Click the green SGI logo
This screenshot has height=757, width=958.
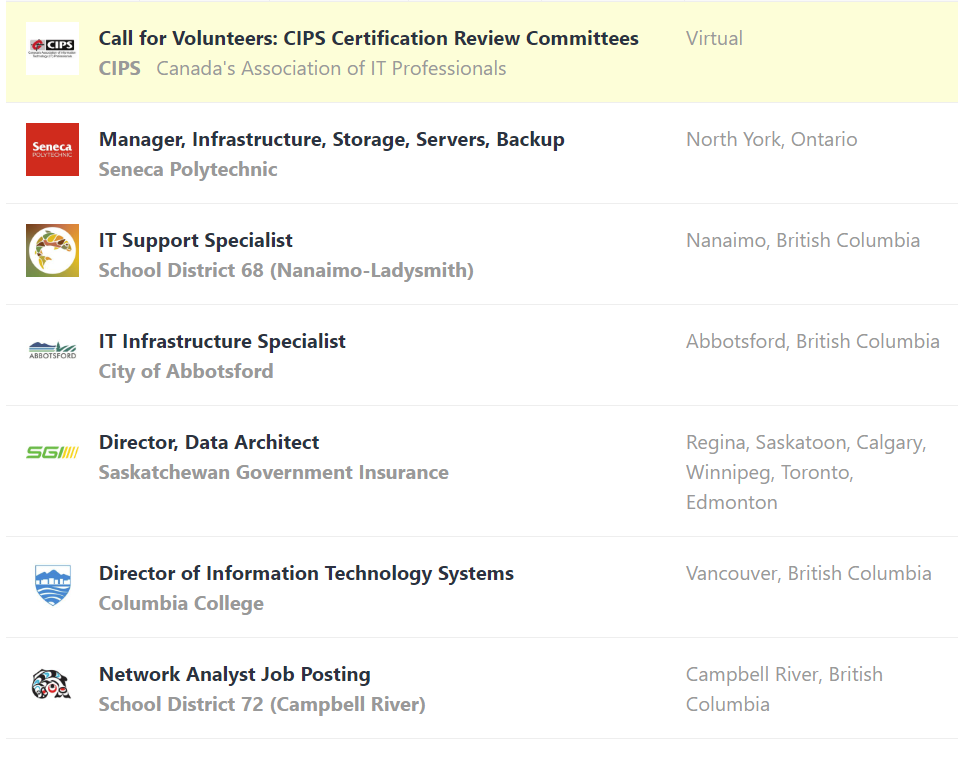click(52, 453)
